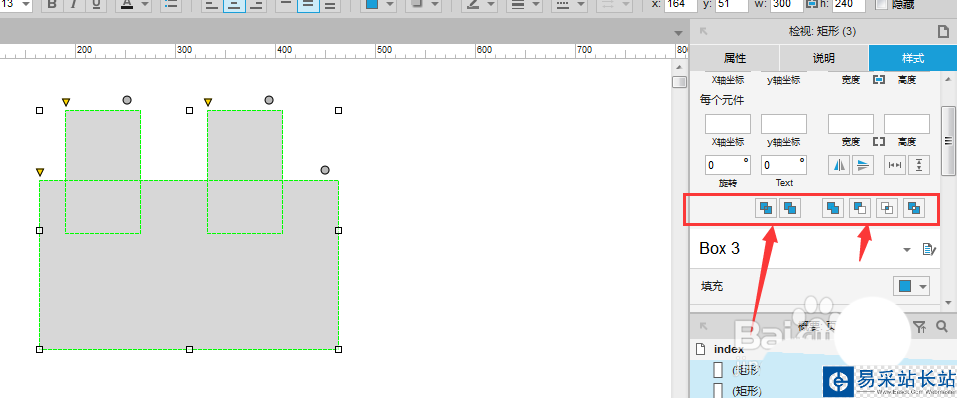Unite the selected shapes
The height and width of the screenshot is (398, 957).
pyautogui.click(x=834, y=208)
